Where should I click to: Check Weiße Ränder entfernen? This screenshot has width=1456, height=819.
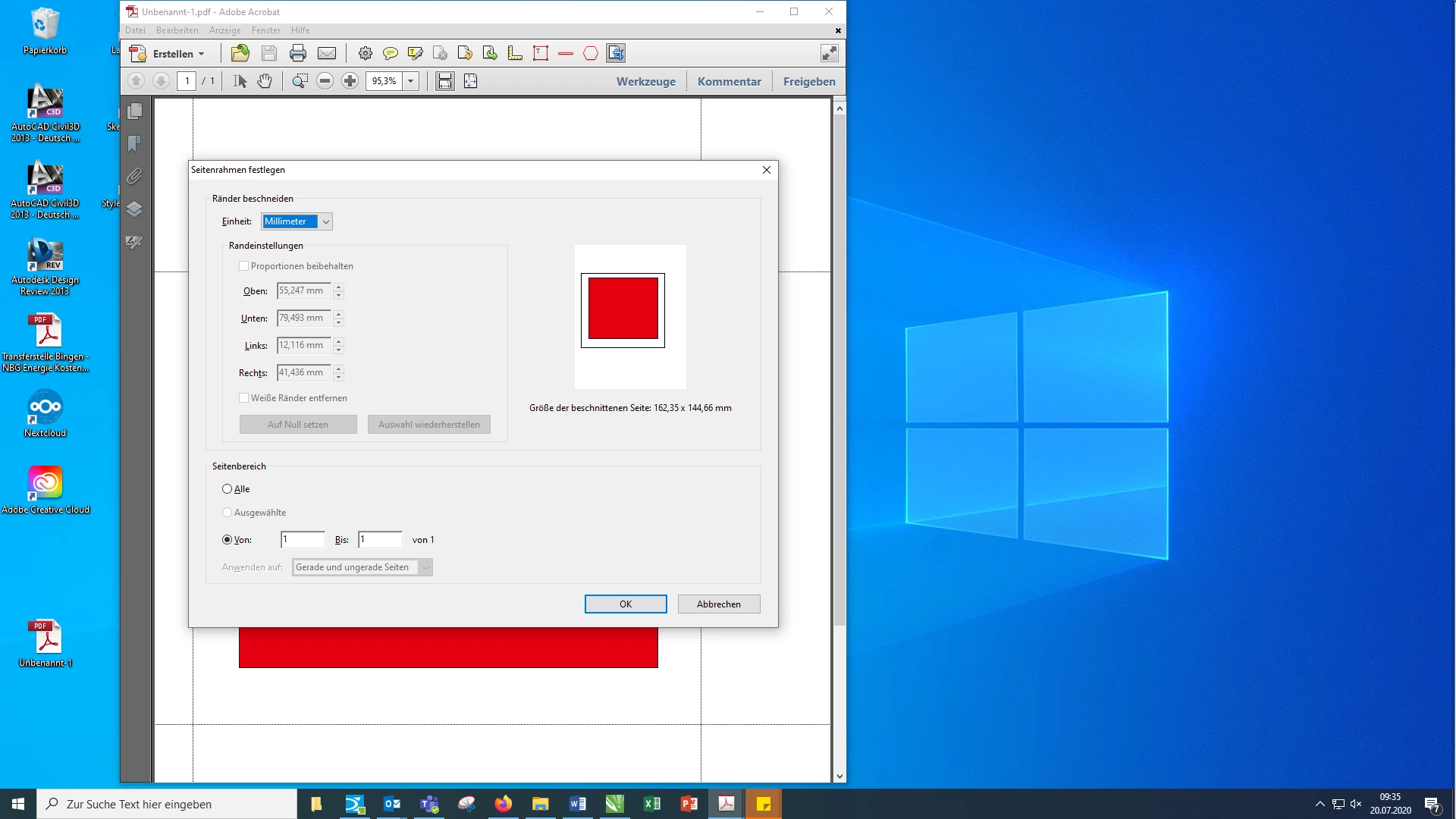pos(244,398)
